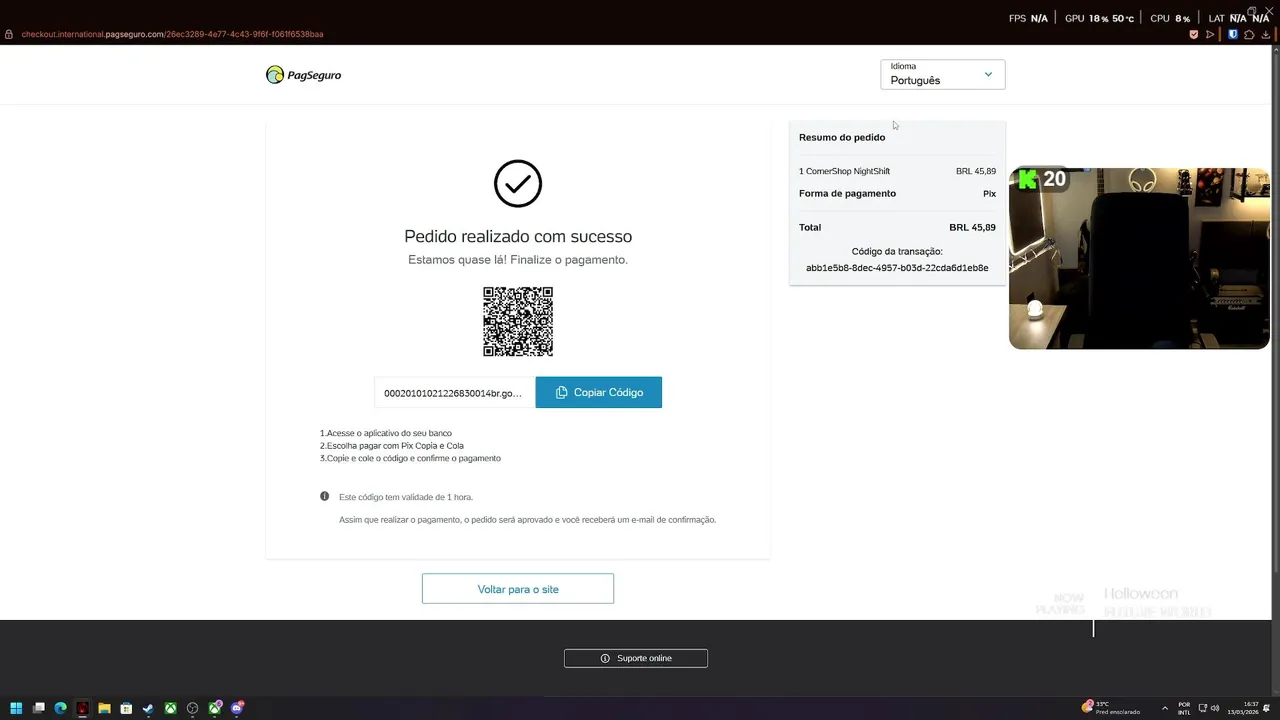This screenshot has width=1280, height=720.
Task: Open the weather widget showing 33°C
Action: coord(1110,707)
